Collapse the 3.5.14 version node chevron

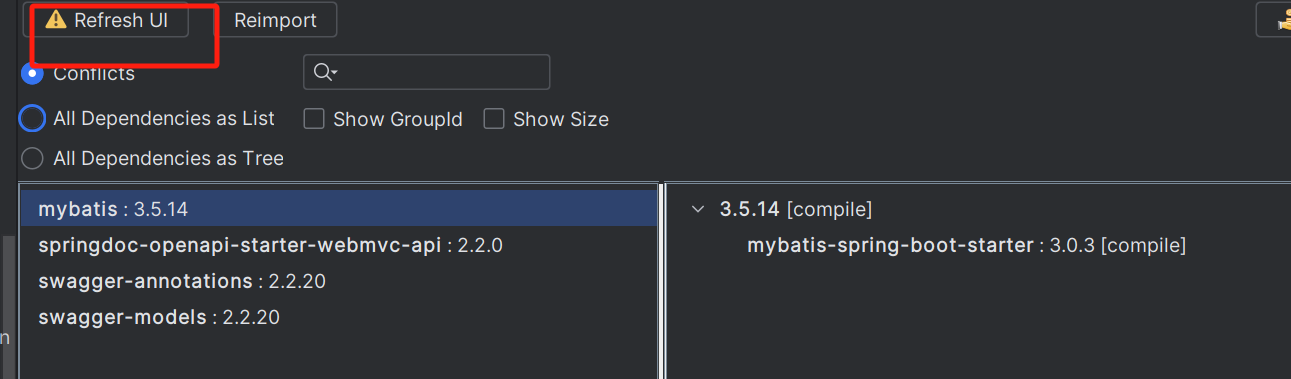[698, 209]
